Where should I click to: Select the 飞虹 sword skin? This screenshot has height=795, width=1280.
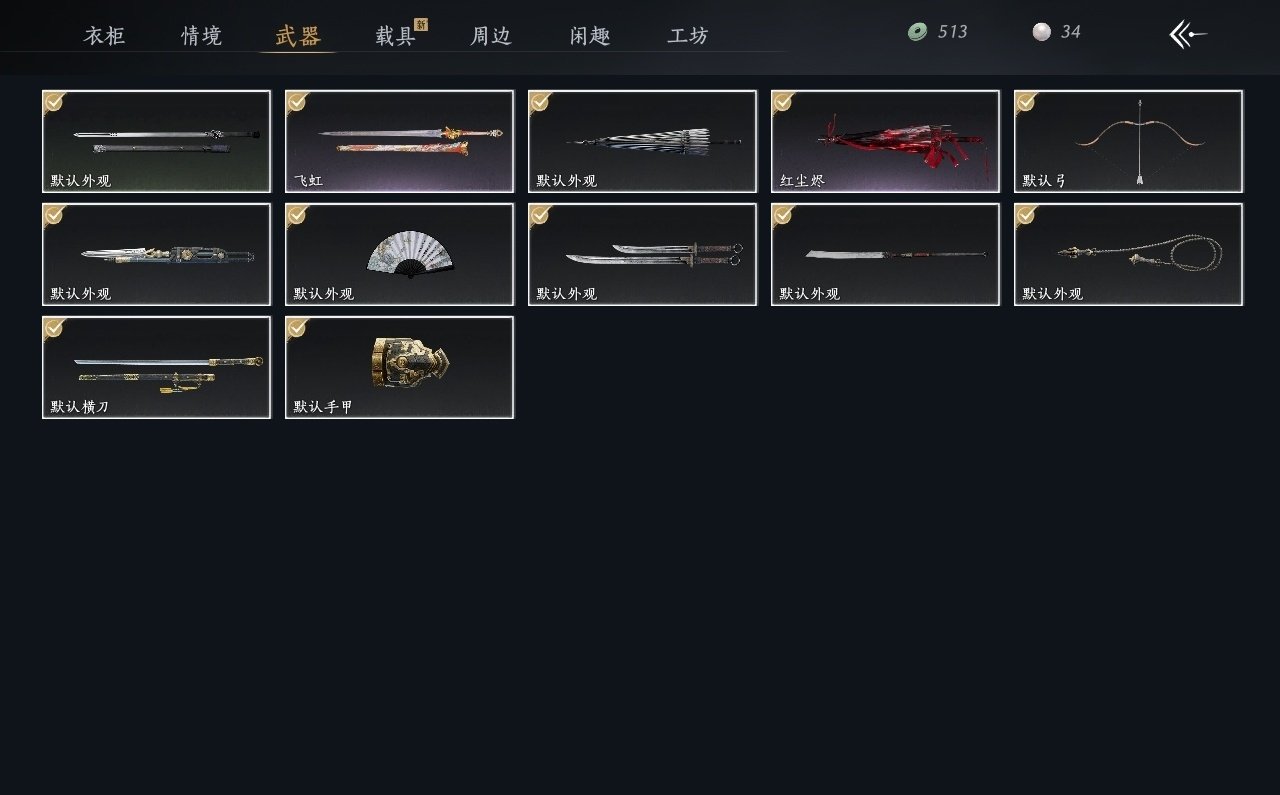(x=399, y=141)
